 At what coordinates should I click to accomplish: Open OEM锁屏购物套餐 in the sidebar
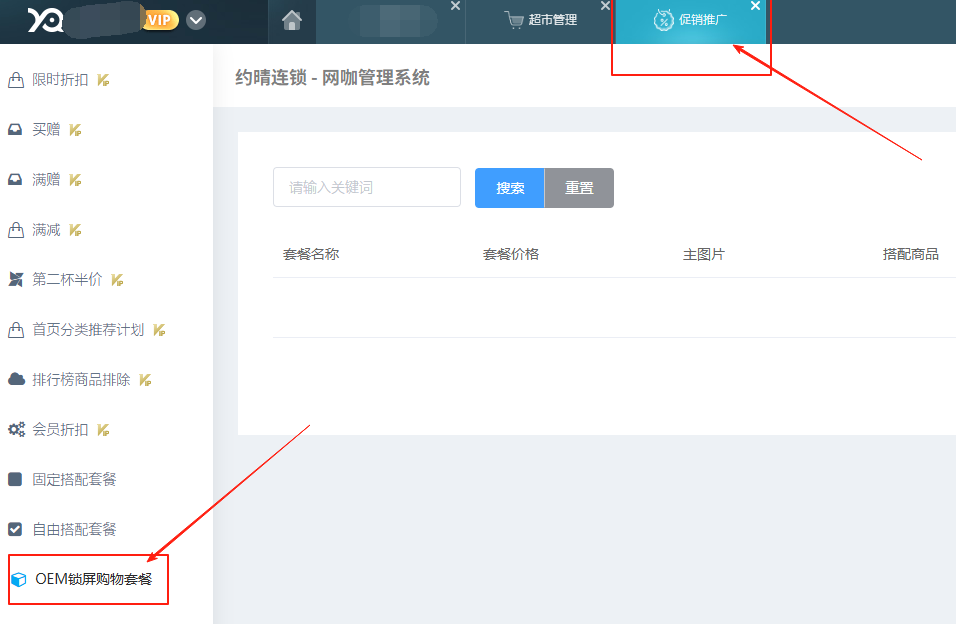point(93,579)
